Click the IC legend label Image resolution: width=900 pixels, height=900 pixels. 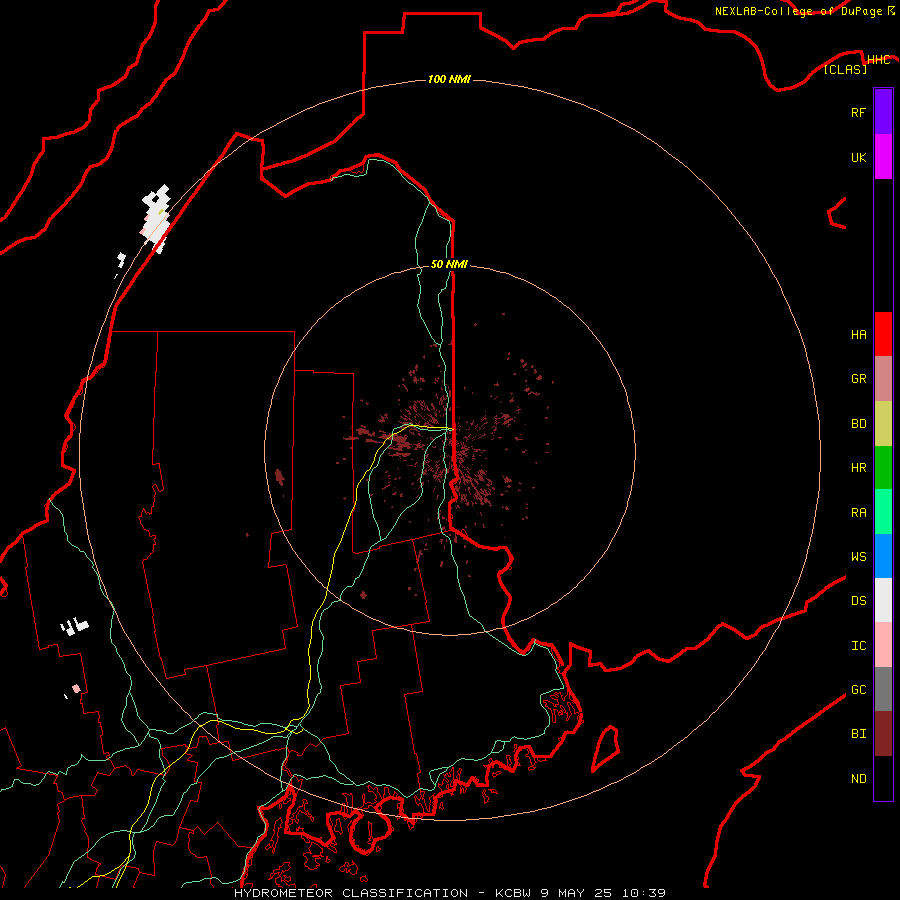pos(858,646)
